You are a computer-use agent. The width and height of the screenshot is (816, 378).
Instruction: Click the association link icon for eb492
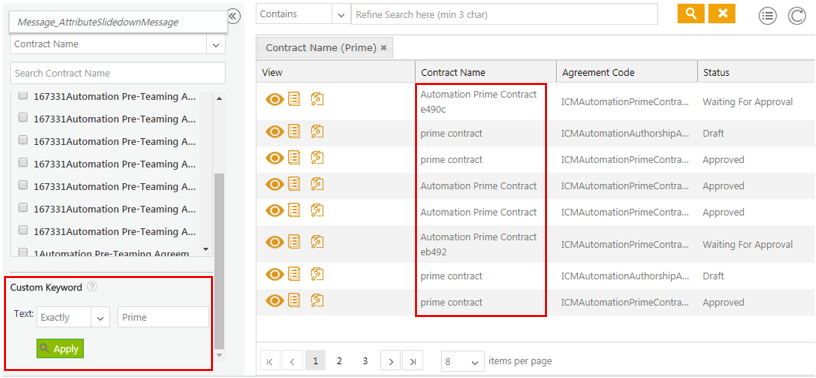point(317,242)
